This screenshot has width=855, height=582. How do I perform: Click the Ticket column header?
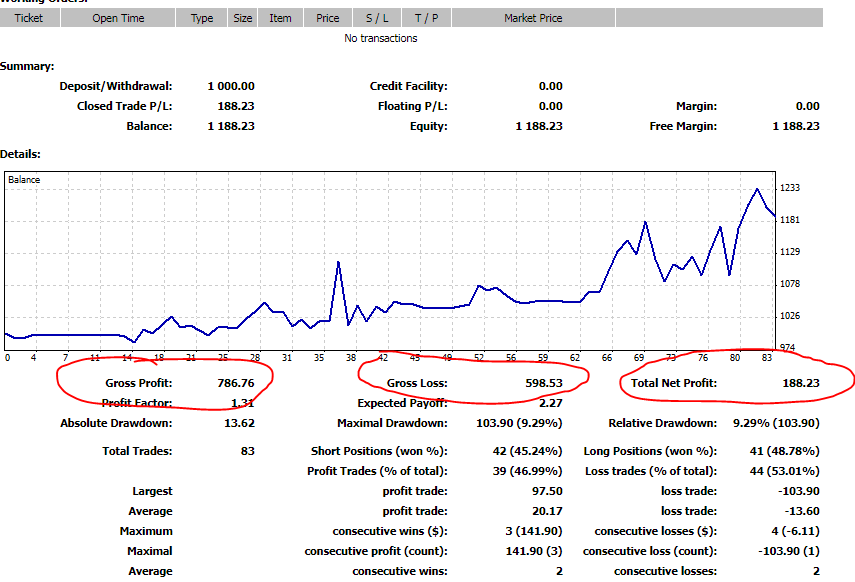29,18
